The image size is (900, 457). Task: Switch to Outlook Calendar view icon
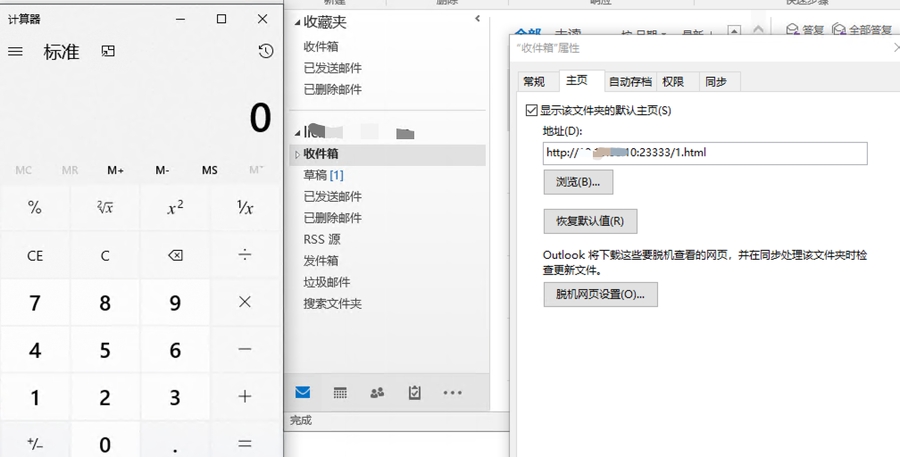pos(340,393)
